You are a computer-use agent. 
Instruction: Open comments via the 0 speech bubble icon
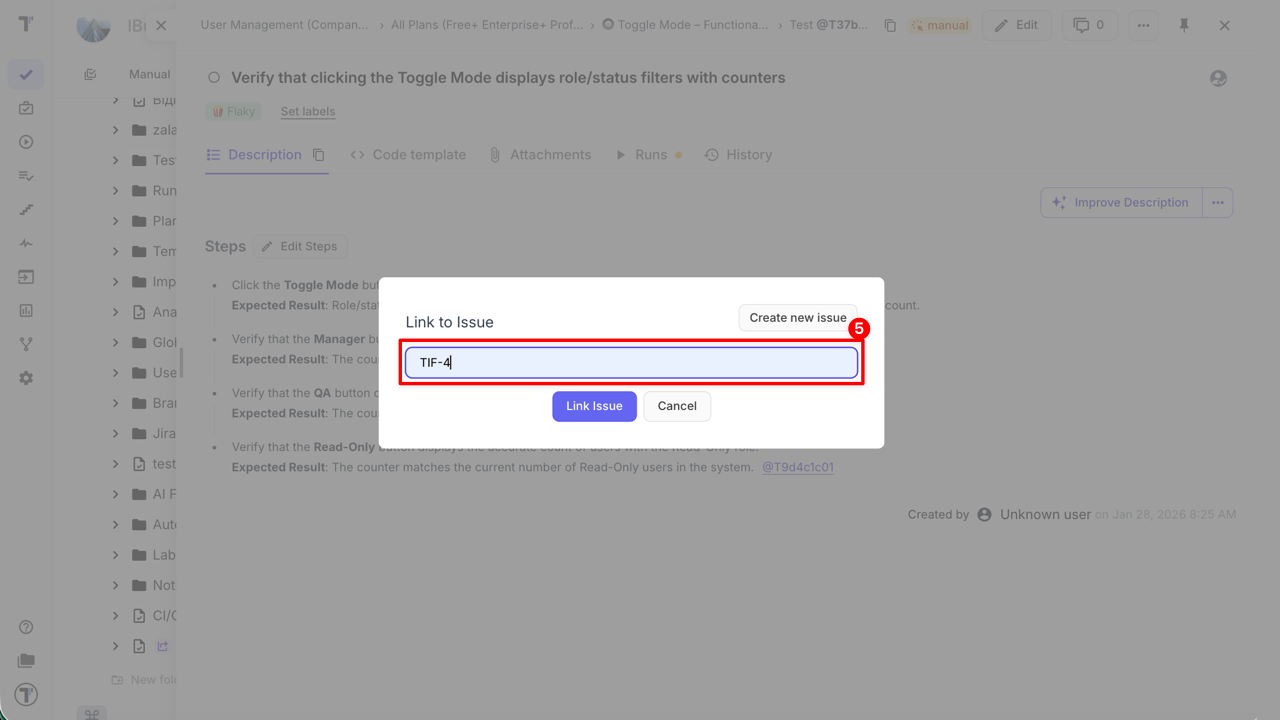click(x=1089, y=24)
